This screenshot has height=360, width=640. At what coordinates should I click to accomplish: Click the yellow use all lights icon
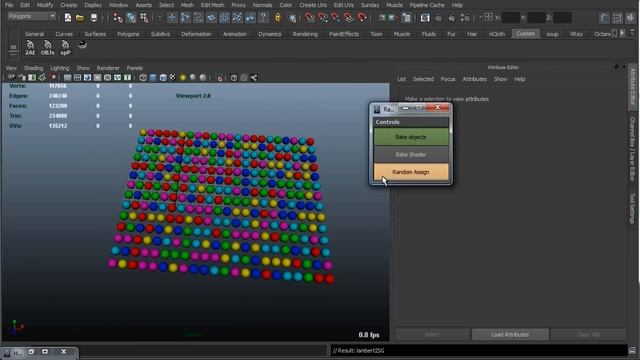(183, 78)
